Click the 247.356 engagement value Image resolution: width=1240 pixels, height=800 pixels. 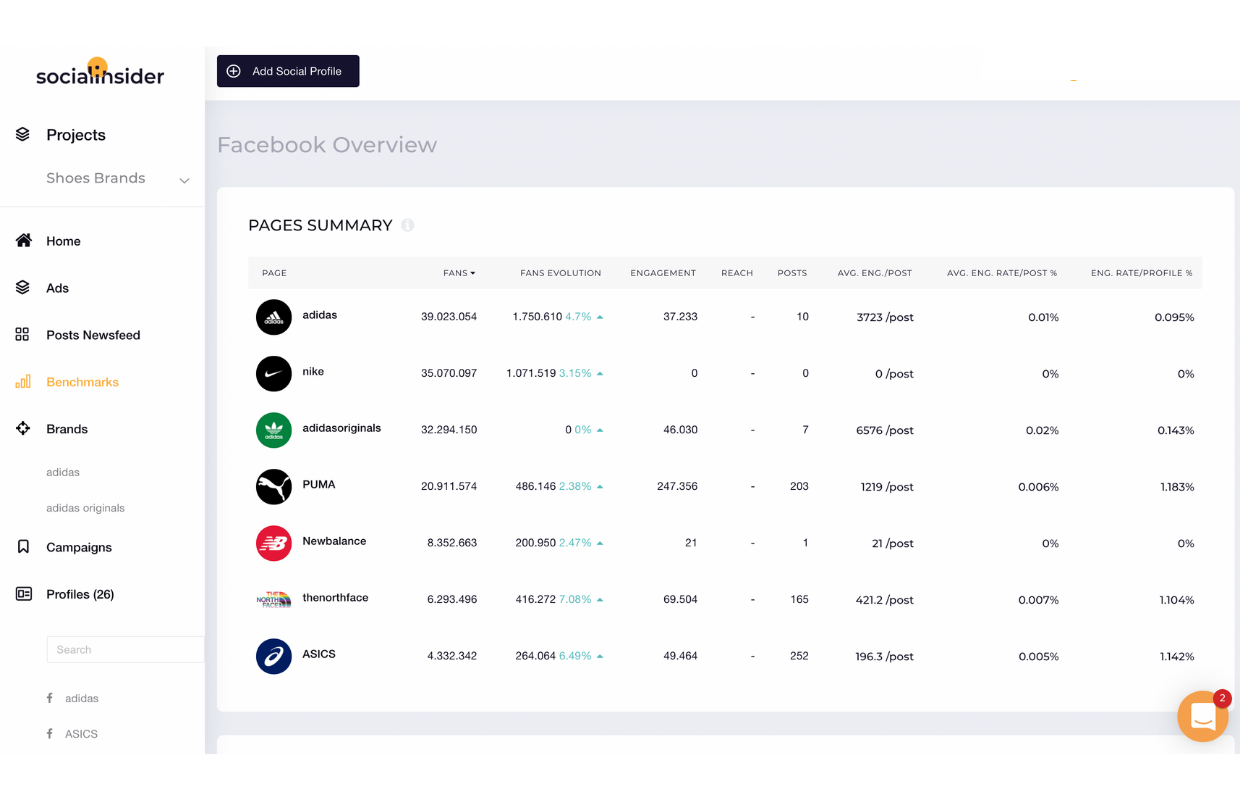[677, 487]
